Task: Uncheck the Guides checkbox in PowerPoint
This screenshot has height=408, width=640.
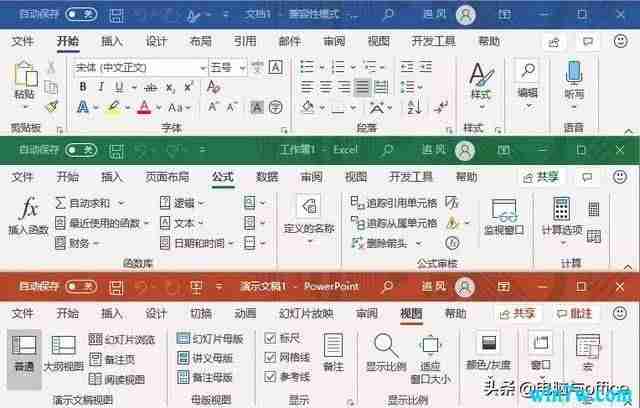Action: (270, 377)
